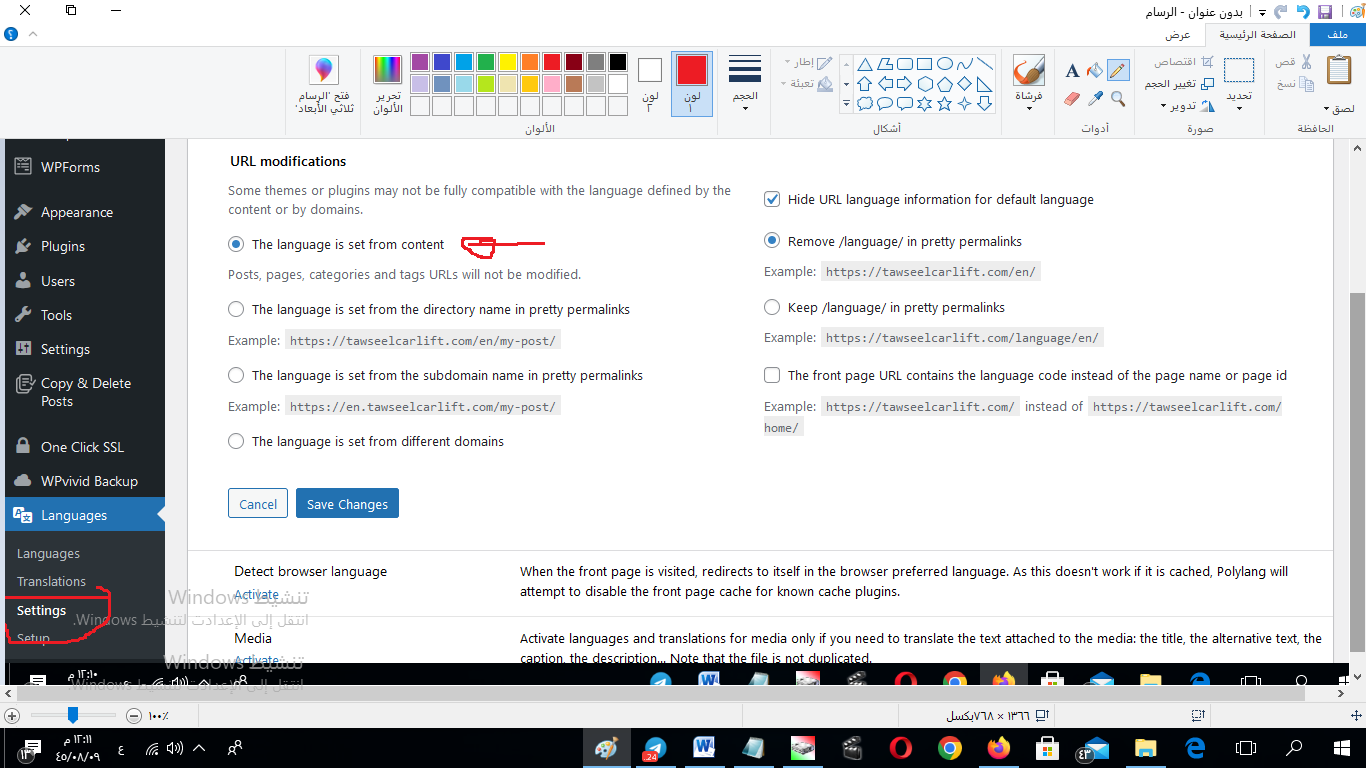Pick the Eraser tool

click(1072, 99)
